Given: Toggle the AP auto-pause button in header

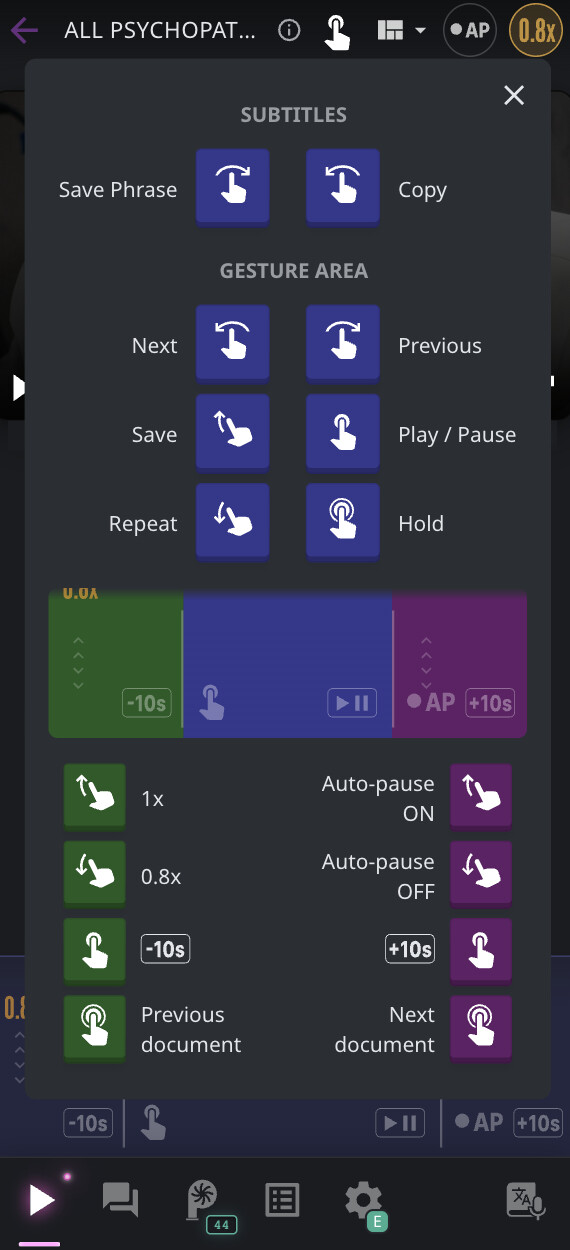Looking at the screenshot, I should pos(471,30).
